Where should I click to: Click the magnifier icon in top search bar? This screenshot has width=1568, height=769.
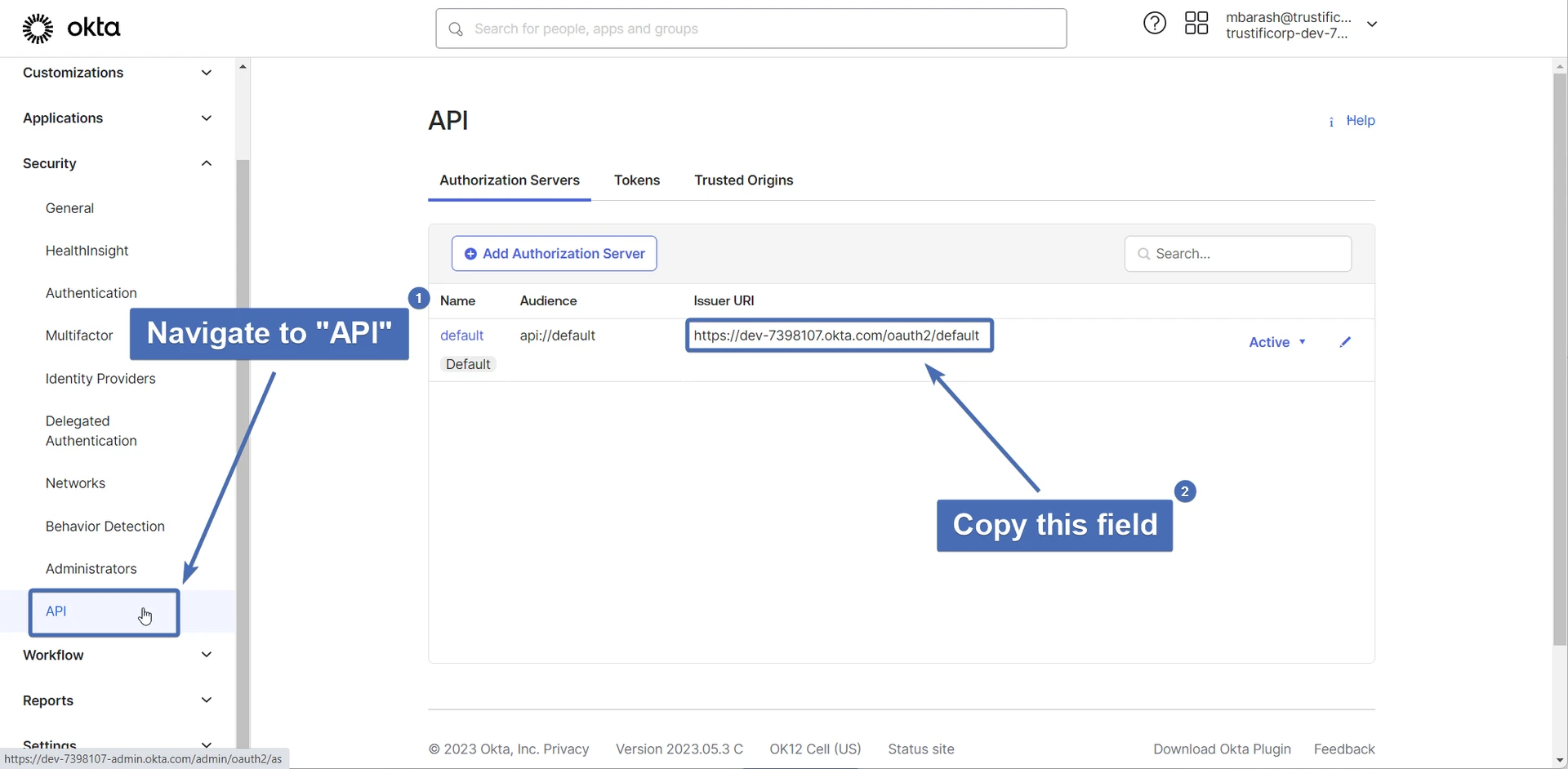coord(456,29)
